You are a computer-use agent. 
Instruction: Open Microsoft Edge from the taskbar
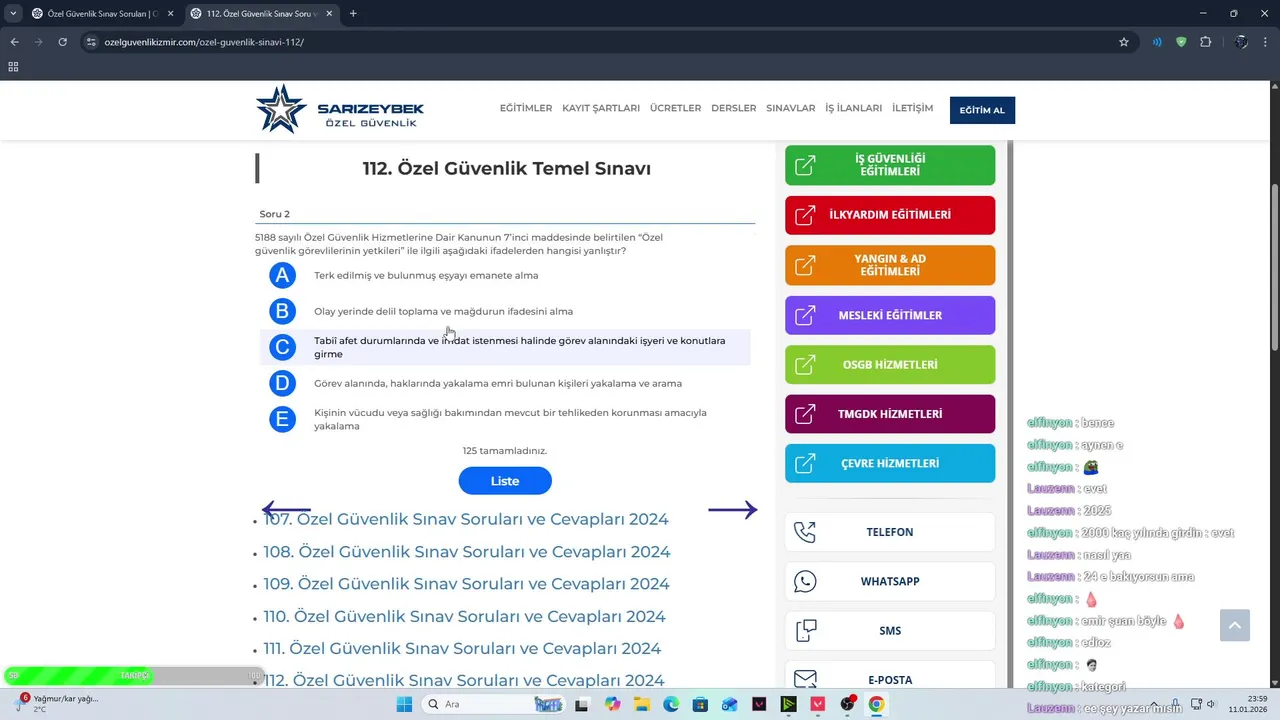pos(671,704)
